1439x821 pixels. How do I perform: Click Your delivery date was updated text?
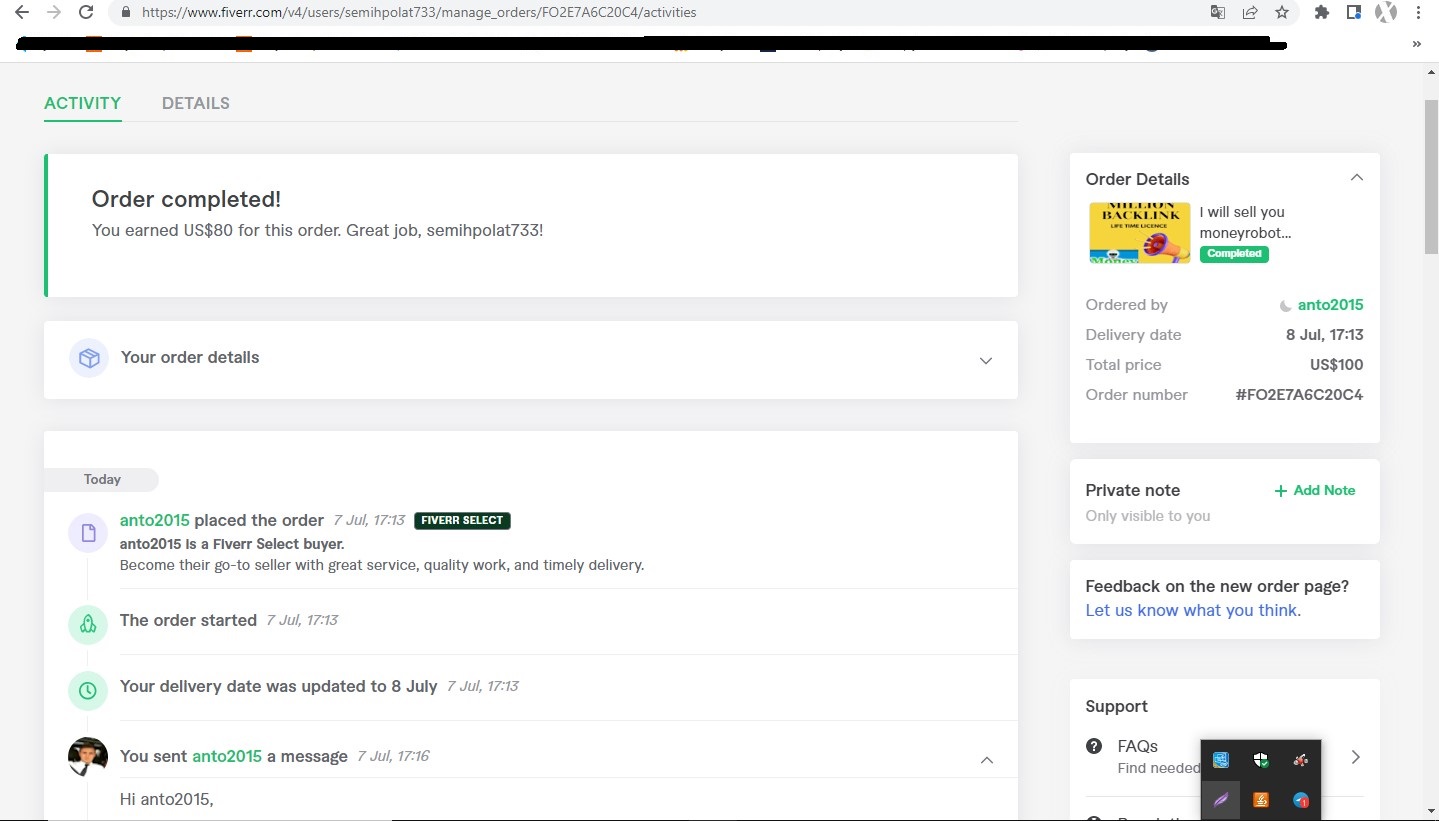point(278,686)
